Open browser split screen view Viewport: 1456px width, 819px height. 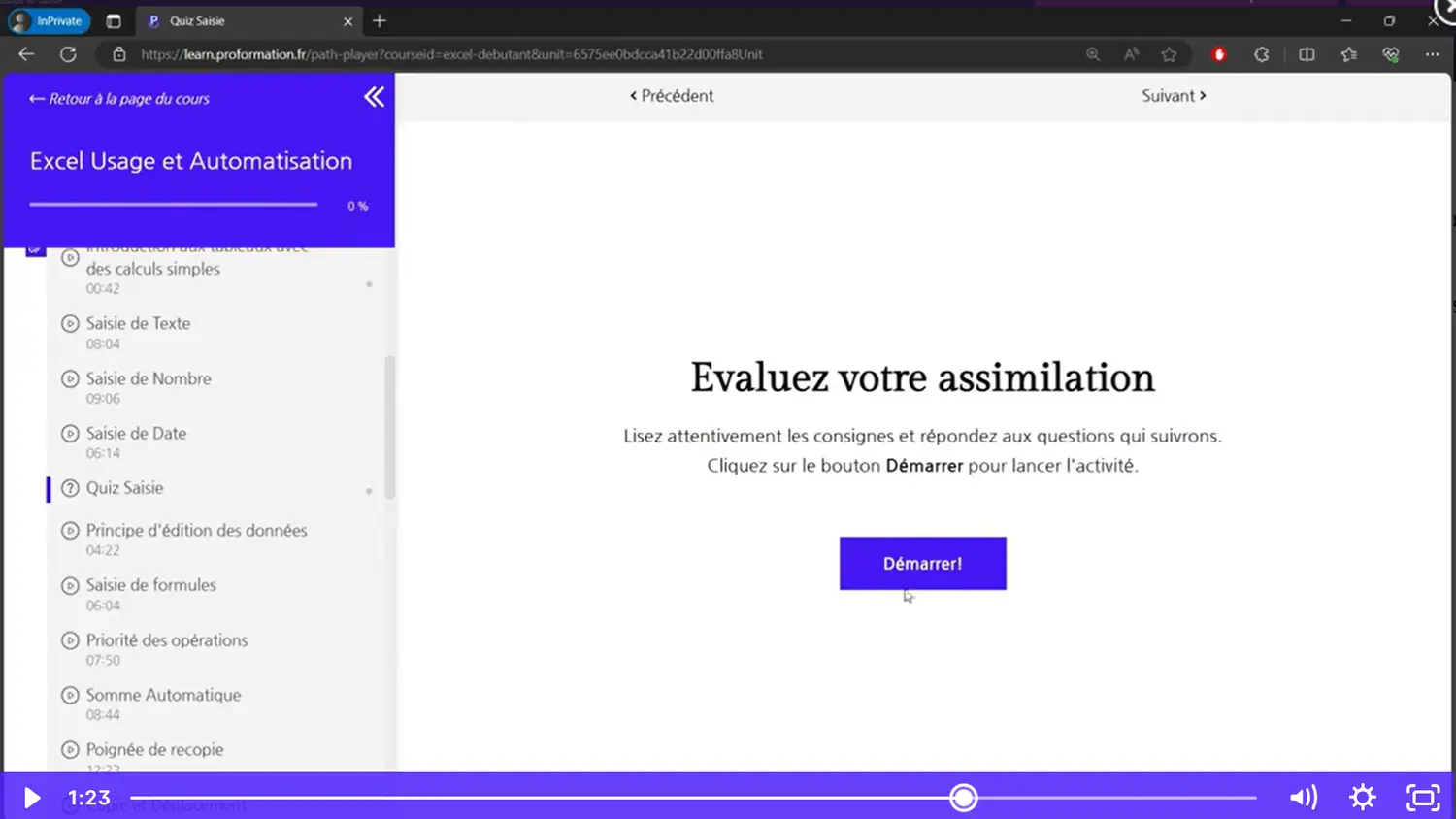click(1307, 54)
